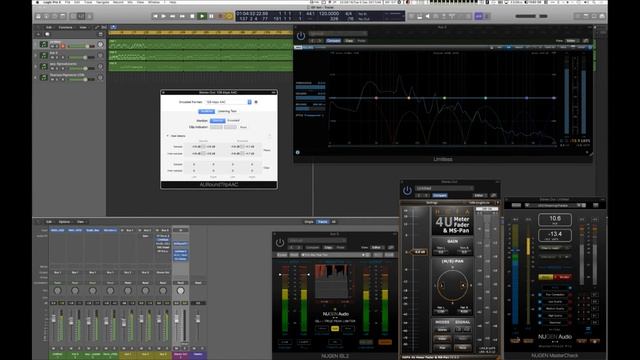Screen dimensions: 640x360
Task: Open the mixer Edit menu
Action: 49,222
